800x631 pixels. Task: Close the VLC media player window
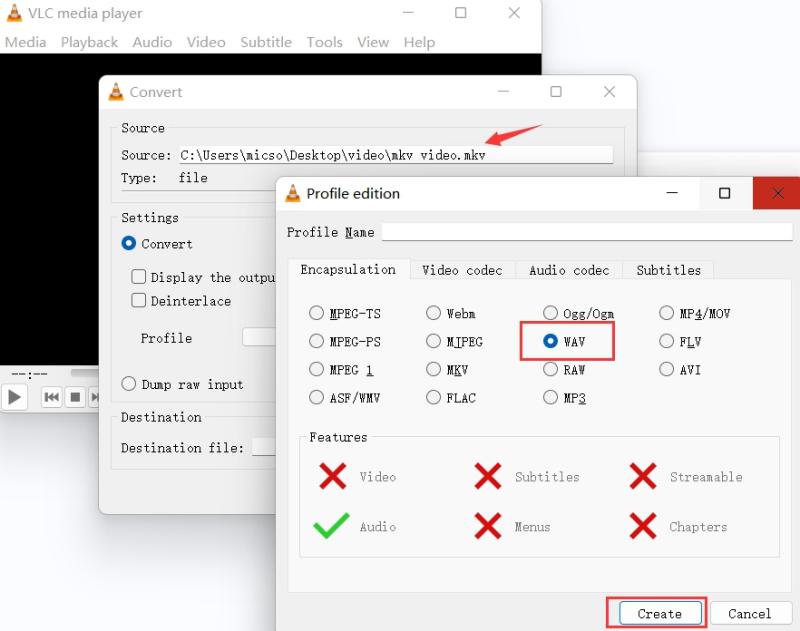coord(514,13)
